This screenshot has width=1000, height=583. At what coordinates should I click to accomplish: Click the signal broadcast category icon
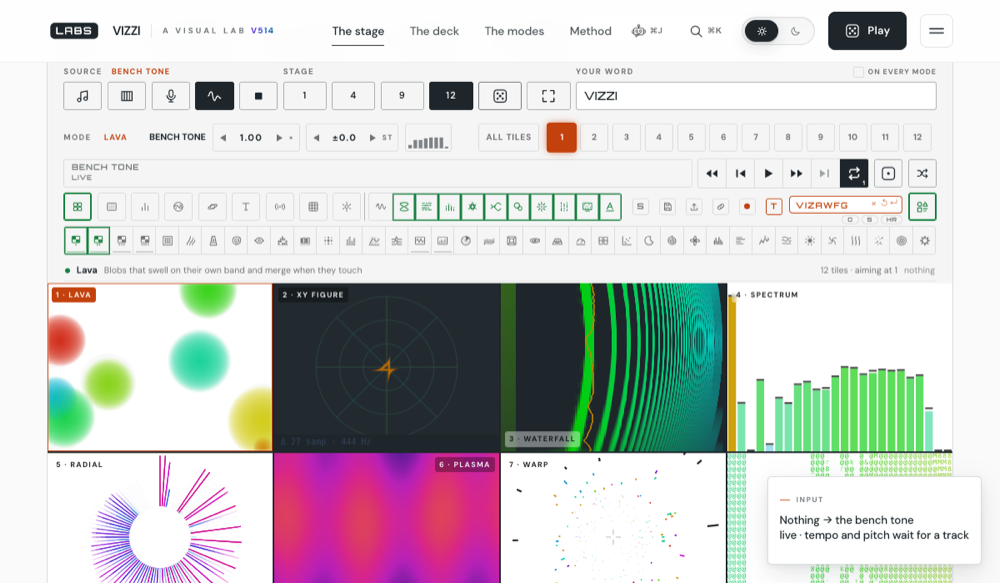click(280, 207)
